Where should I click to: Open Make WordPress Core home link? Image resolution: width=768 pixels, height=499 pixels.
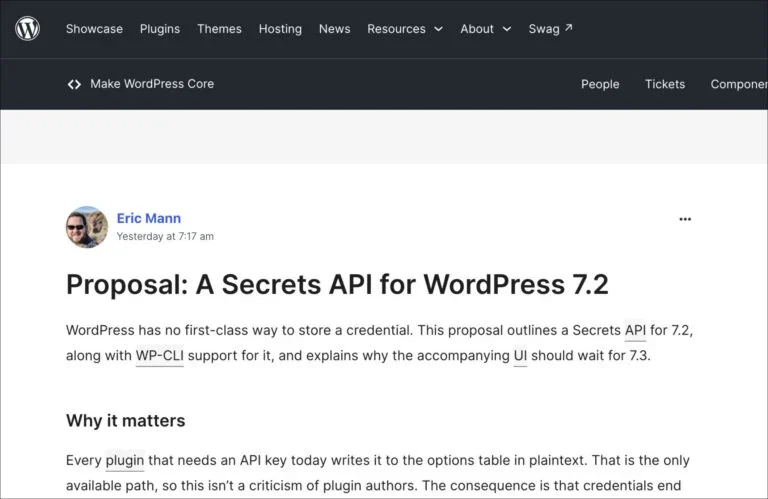tap(152, 84)
